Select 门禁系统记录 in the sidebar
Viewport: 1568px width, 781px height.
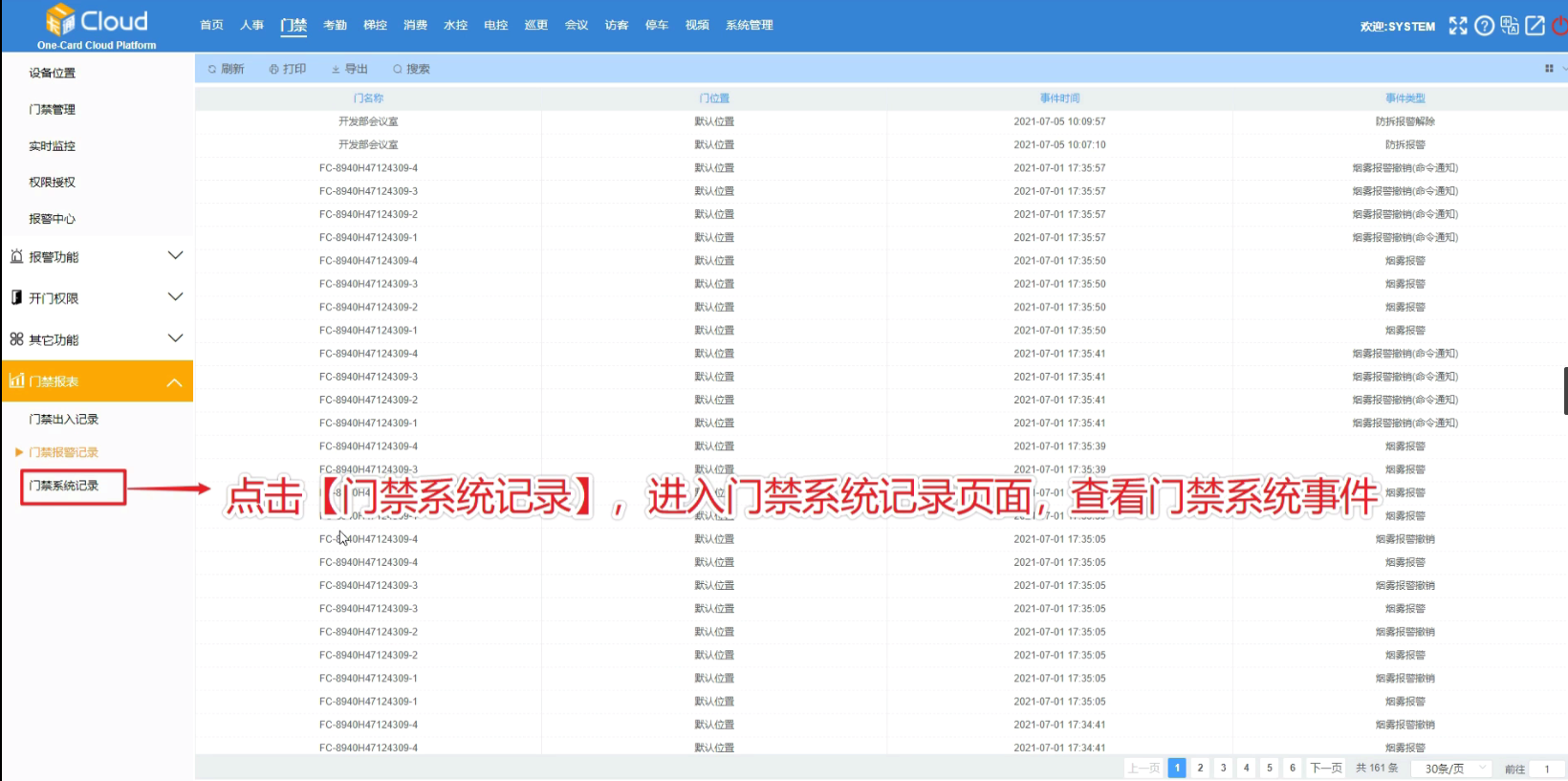[64, 486]
